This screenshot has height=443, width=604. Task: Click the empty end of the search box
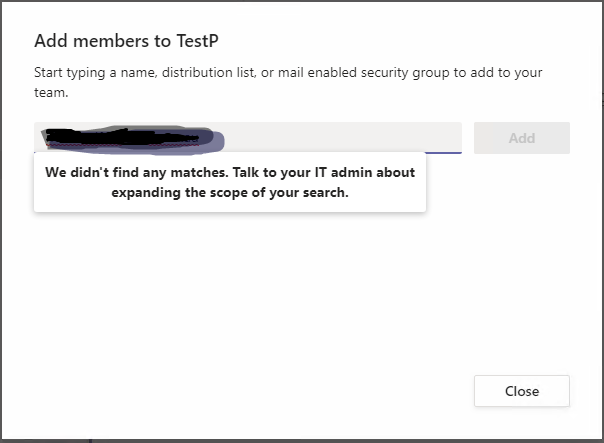point(400,137)
